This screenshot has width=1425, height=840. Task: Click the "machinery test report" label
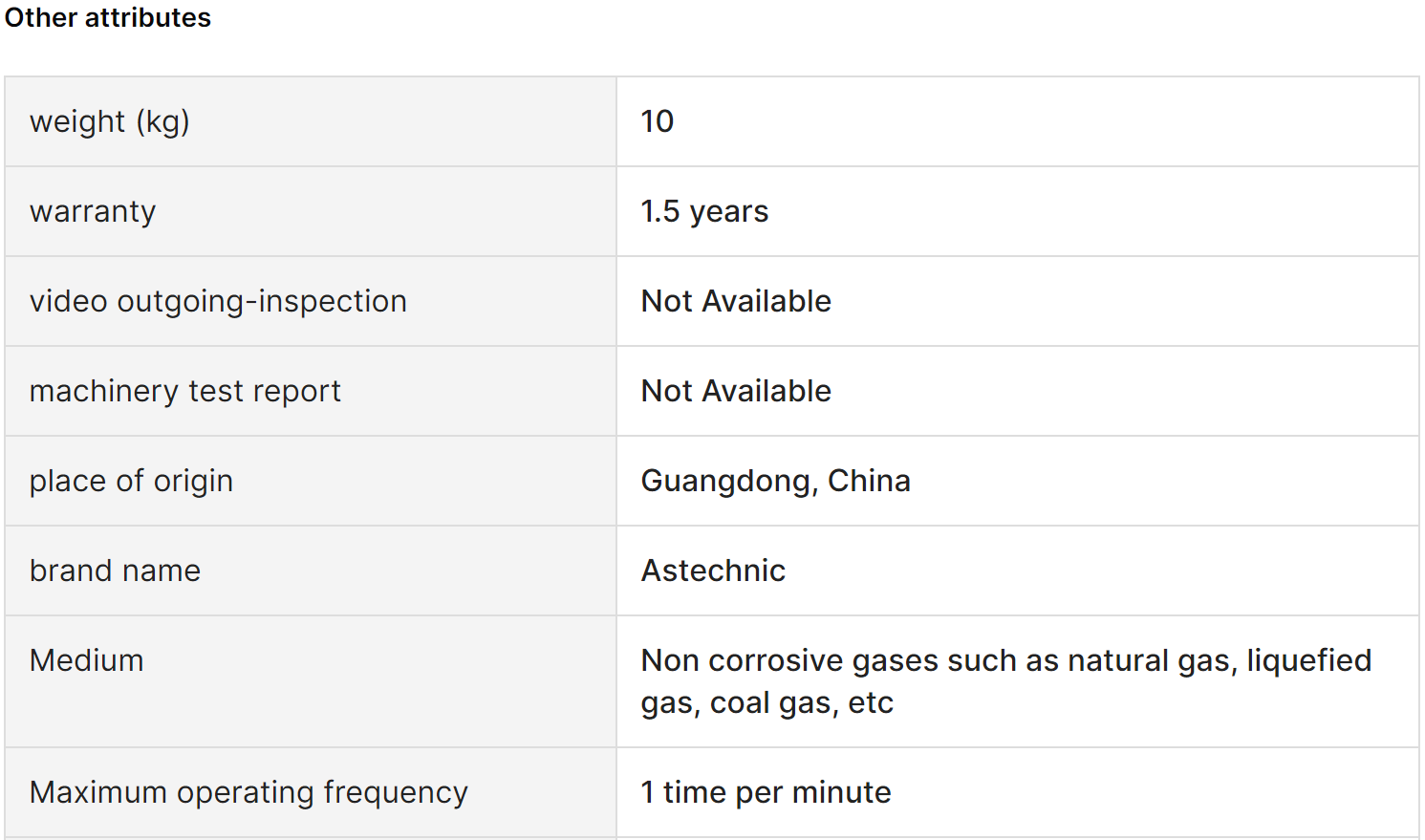184,392
